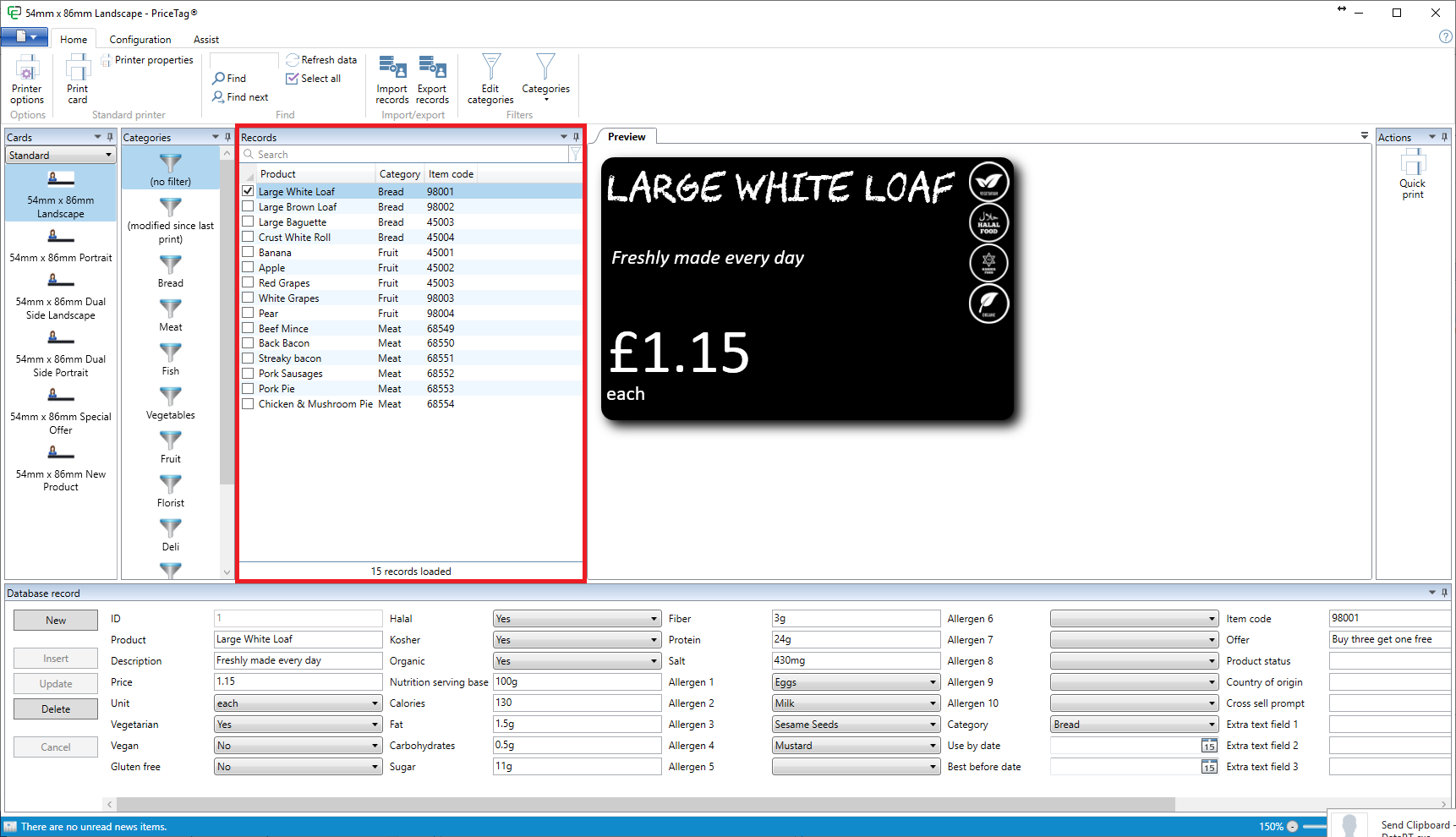Screen dimensions: 1456x837
Task: Open the Standard cards dropdown
Action: click(x=60, y=156)
